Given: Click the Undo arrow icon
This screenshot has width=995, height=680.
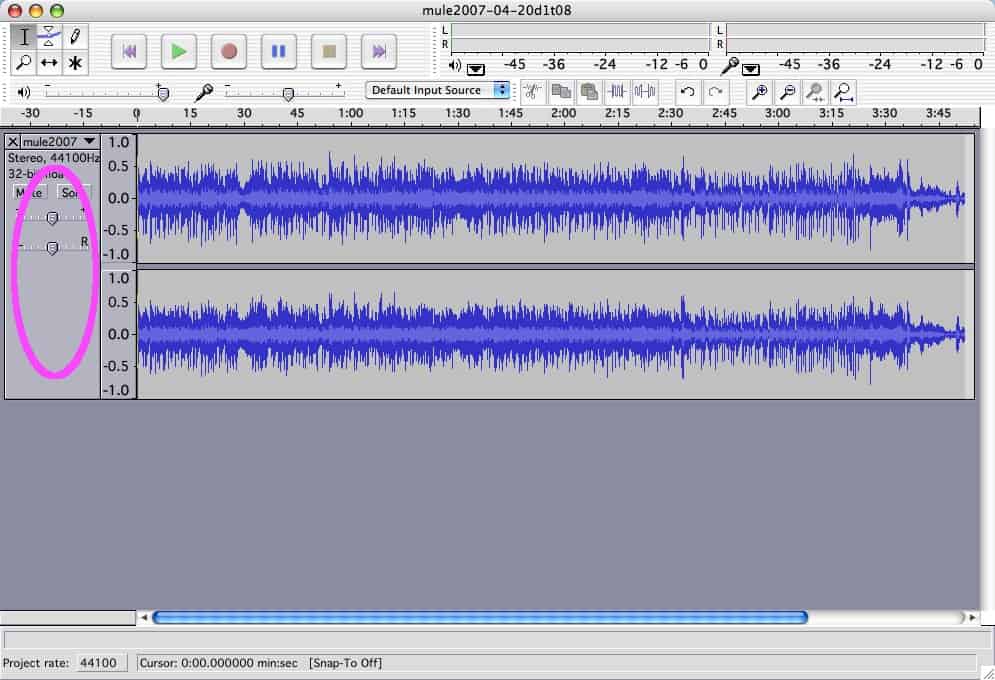Looking at the screenshot, I should point(687,91).
